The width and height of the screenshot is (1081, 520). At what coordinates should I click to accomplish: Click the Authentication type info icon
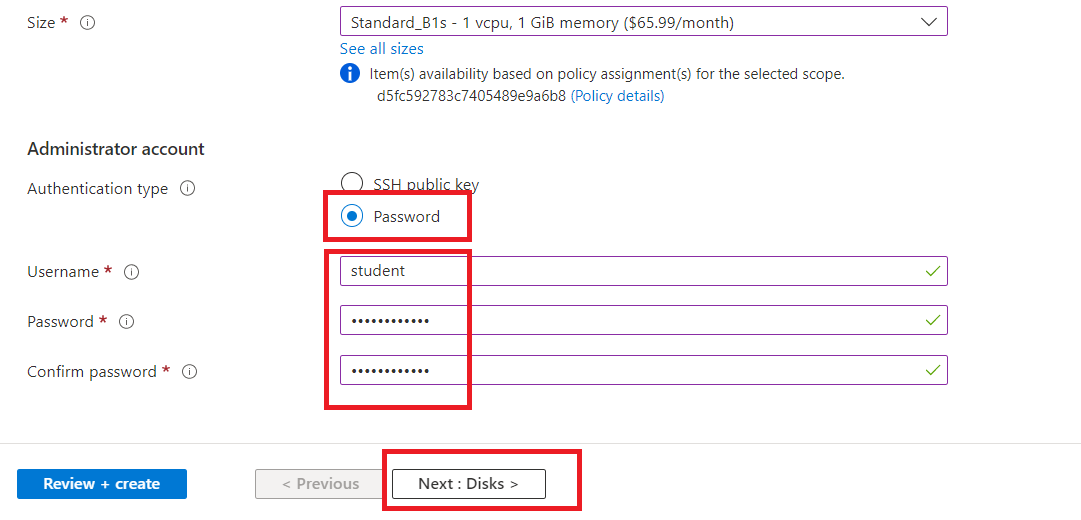tap(187, 189)
